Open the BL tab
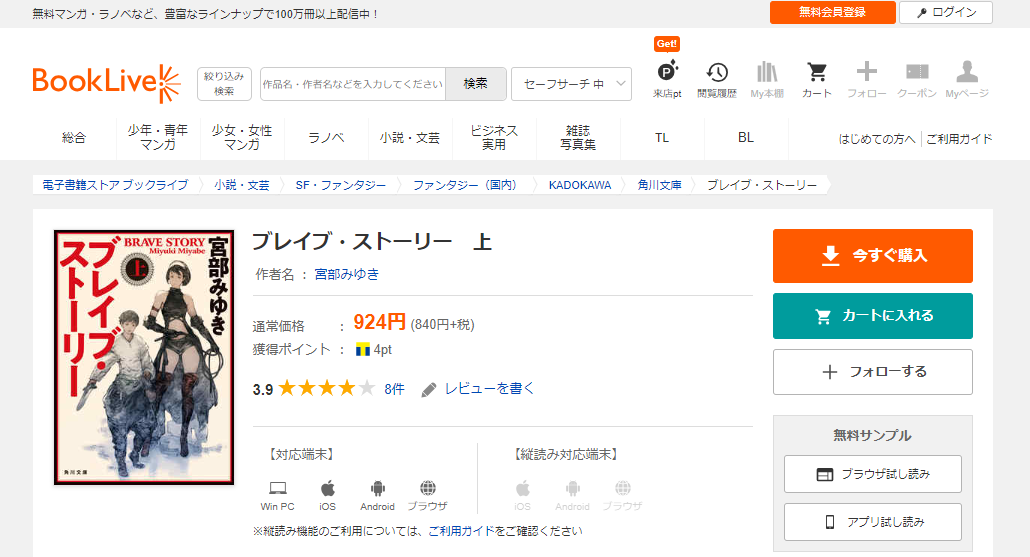 746,138
